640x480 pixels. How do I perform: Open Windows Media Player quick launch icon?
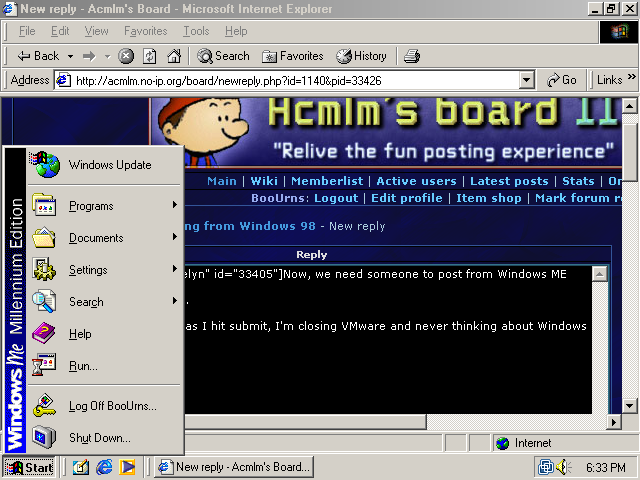click(127, 467)
